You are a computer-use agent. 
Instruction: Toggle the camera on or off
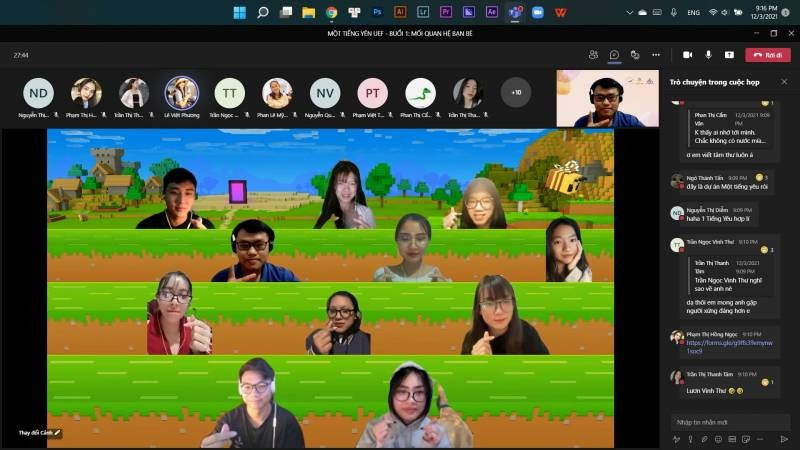[687, 55]
